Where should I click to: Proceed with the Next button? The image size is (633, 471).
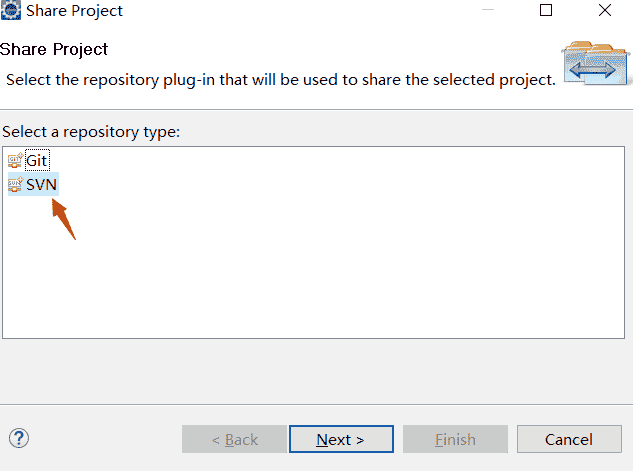pyautogui.click(x=340, y=439)
